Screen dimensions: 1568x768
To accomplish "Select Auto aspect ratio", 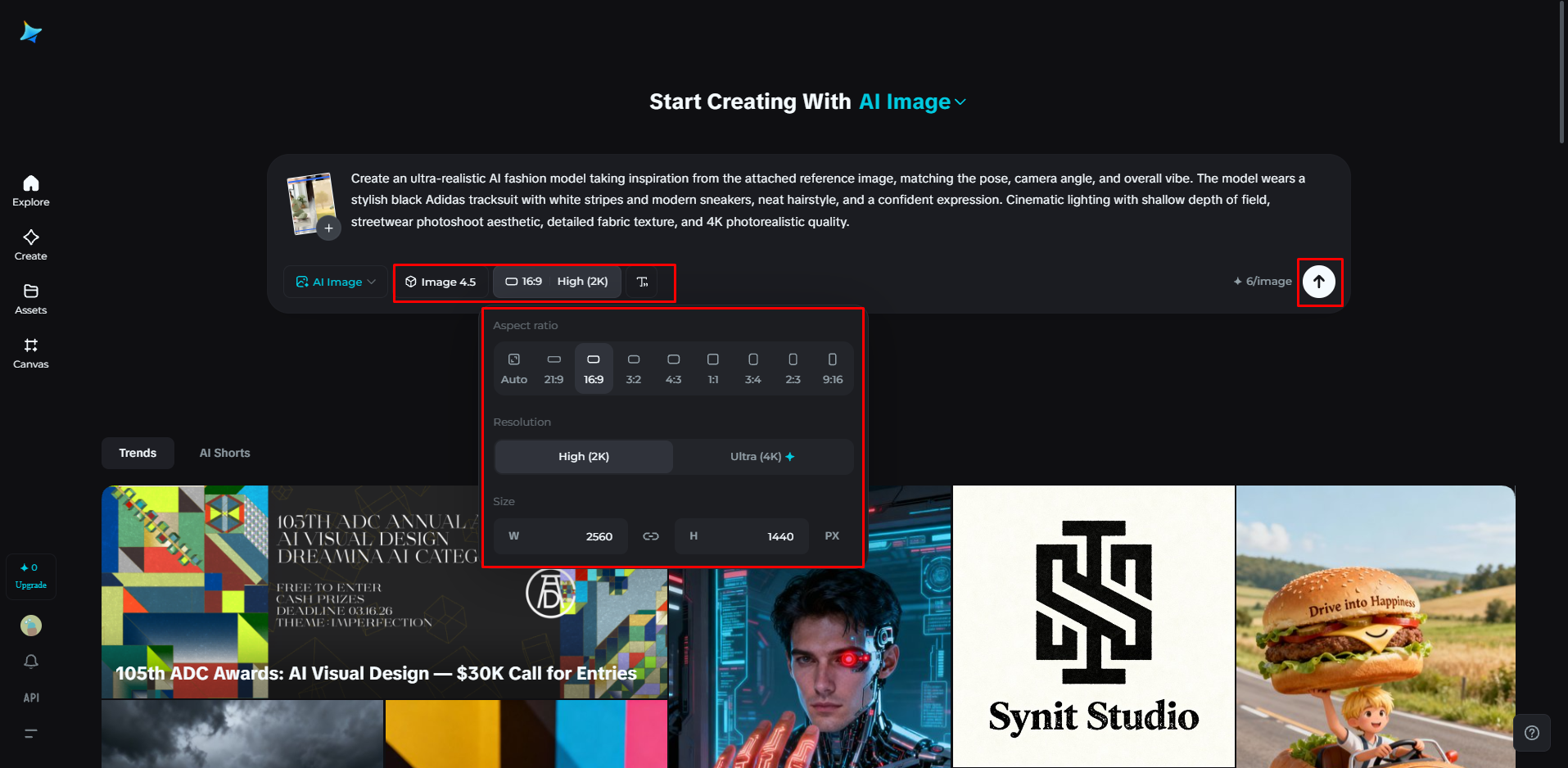I will coord(514,368).
